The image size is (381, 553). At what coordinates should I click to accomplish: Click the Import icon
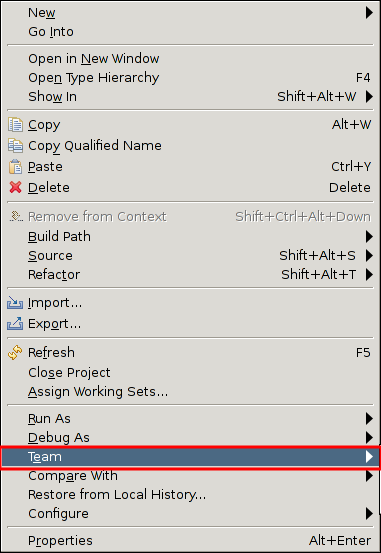15,303
